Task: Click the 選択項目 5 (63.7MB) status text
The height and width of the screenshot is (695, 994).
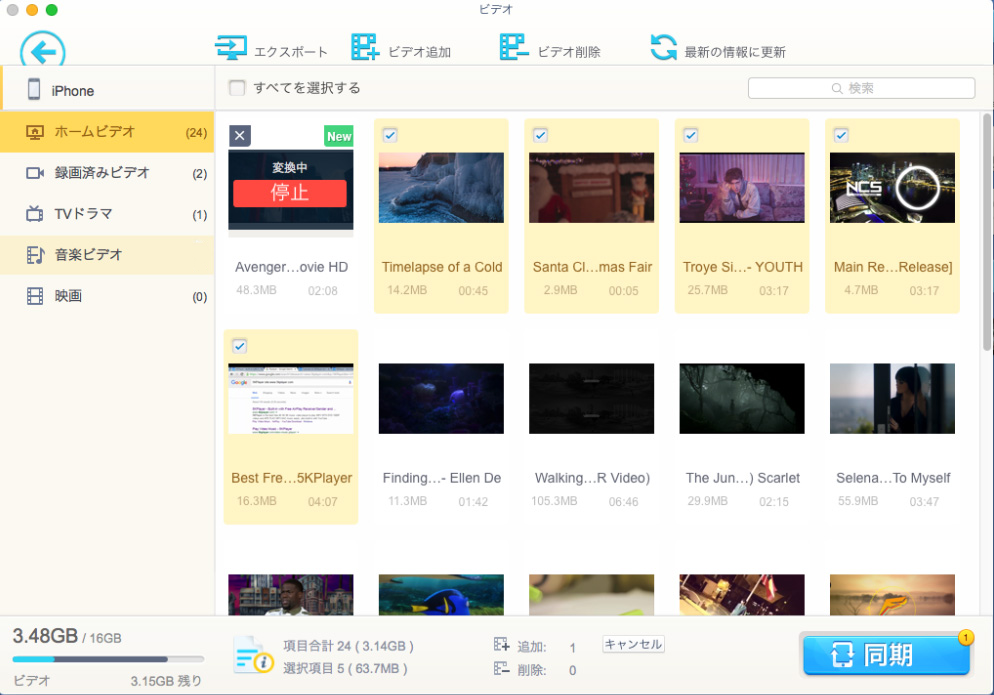Action: point(345,669)
